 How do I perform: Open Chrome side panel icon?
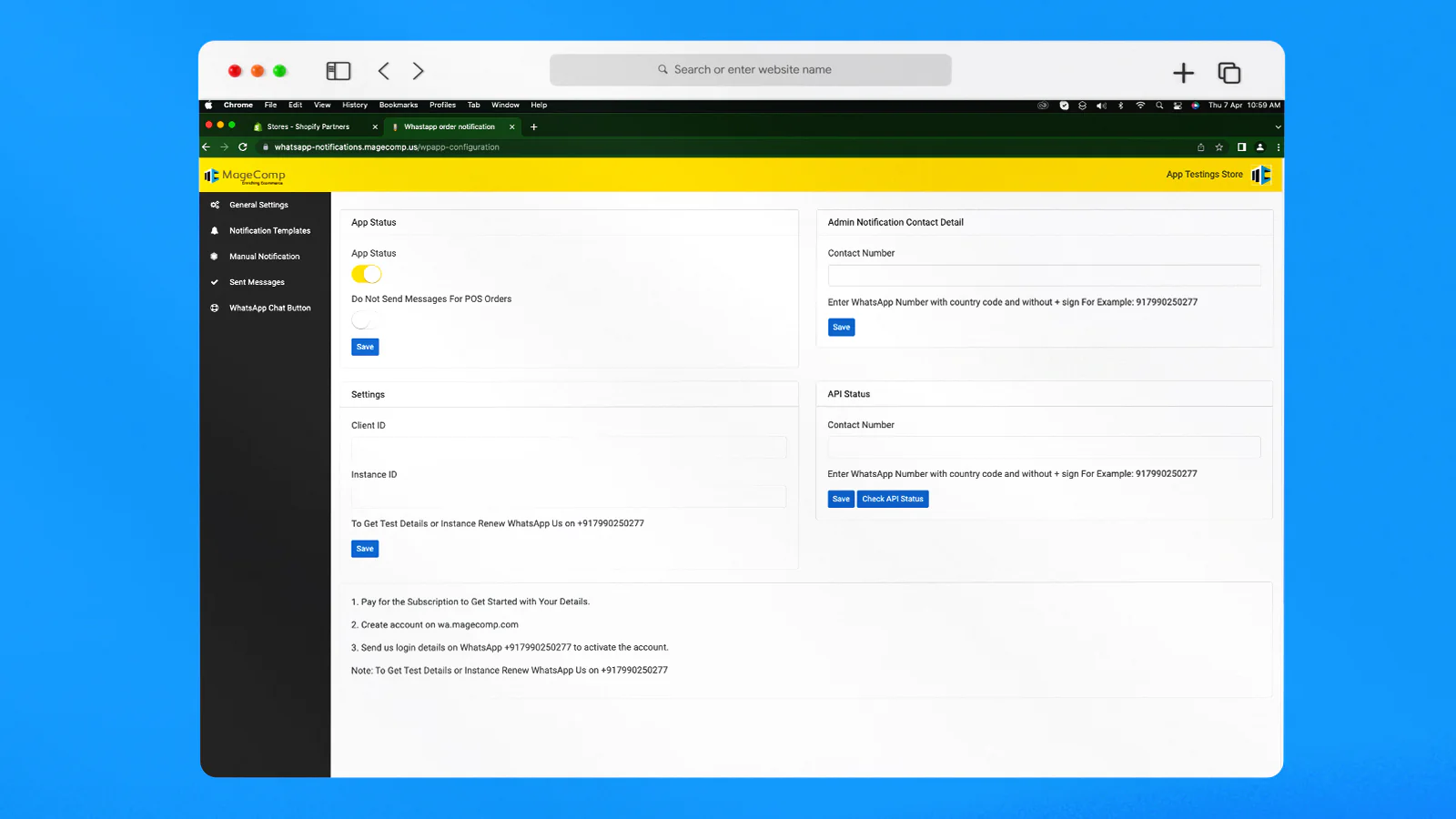click(1241, 147)
